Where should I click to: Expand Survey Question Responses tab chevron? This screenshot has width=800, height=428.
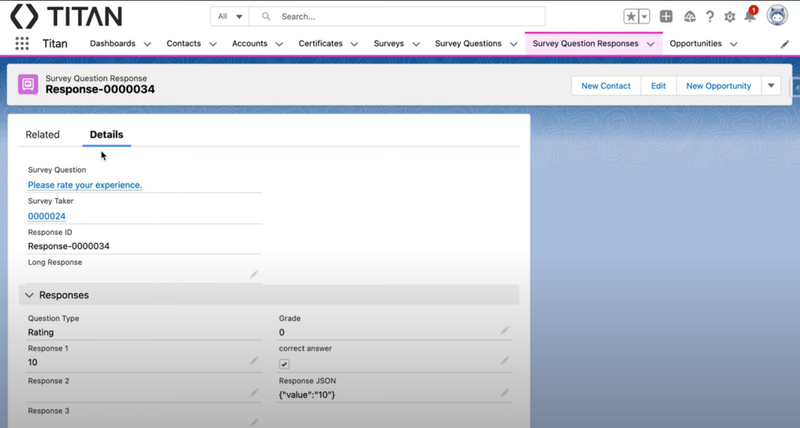click(651, 44)
